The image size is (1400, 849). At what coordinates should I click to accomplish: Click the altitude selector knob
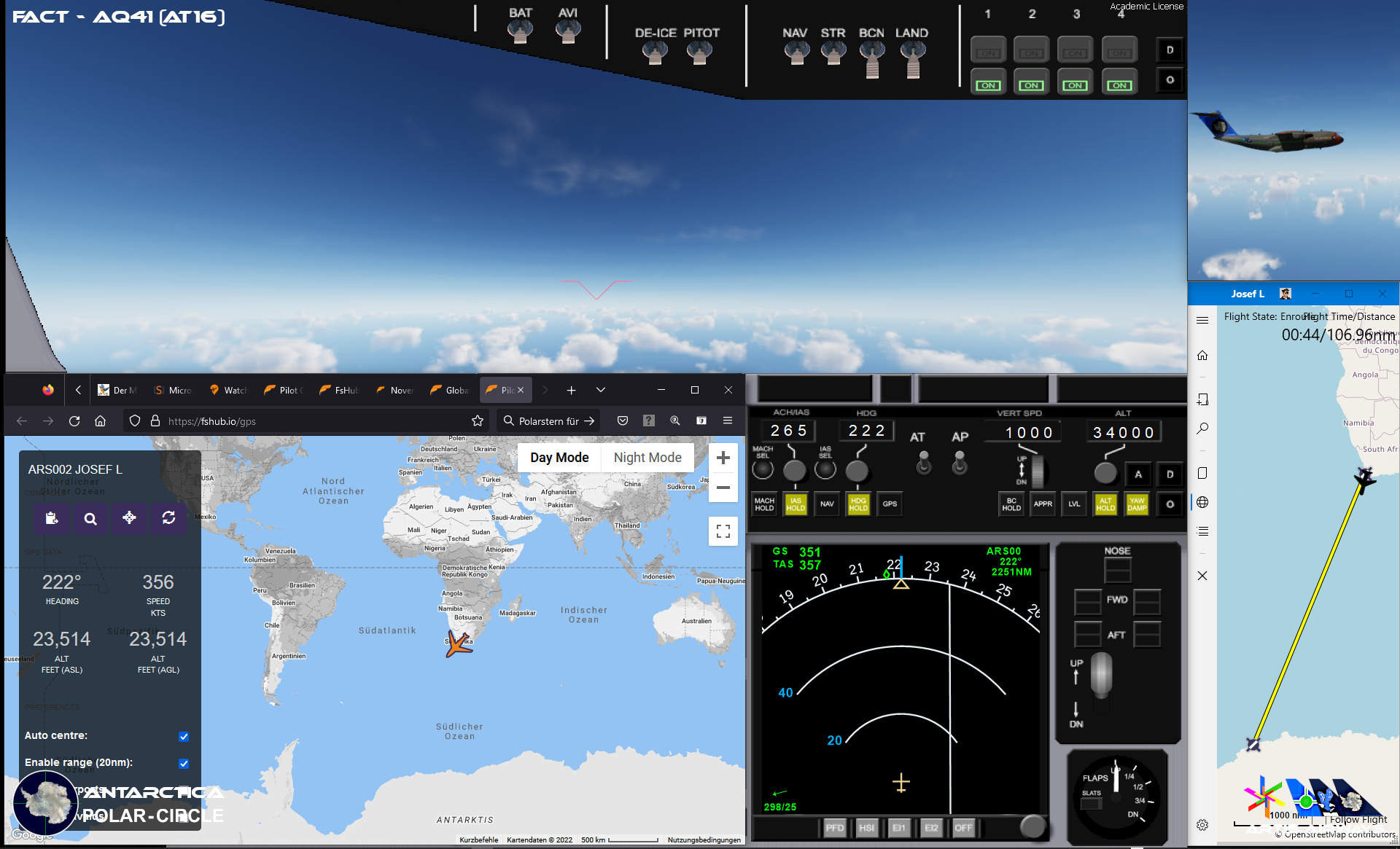[1105, 473]
